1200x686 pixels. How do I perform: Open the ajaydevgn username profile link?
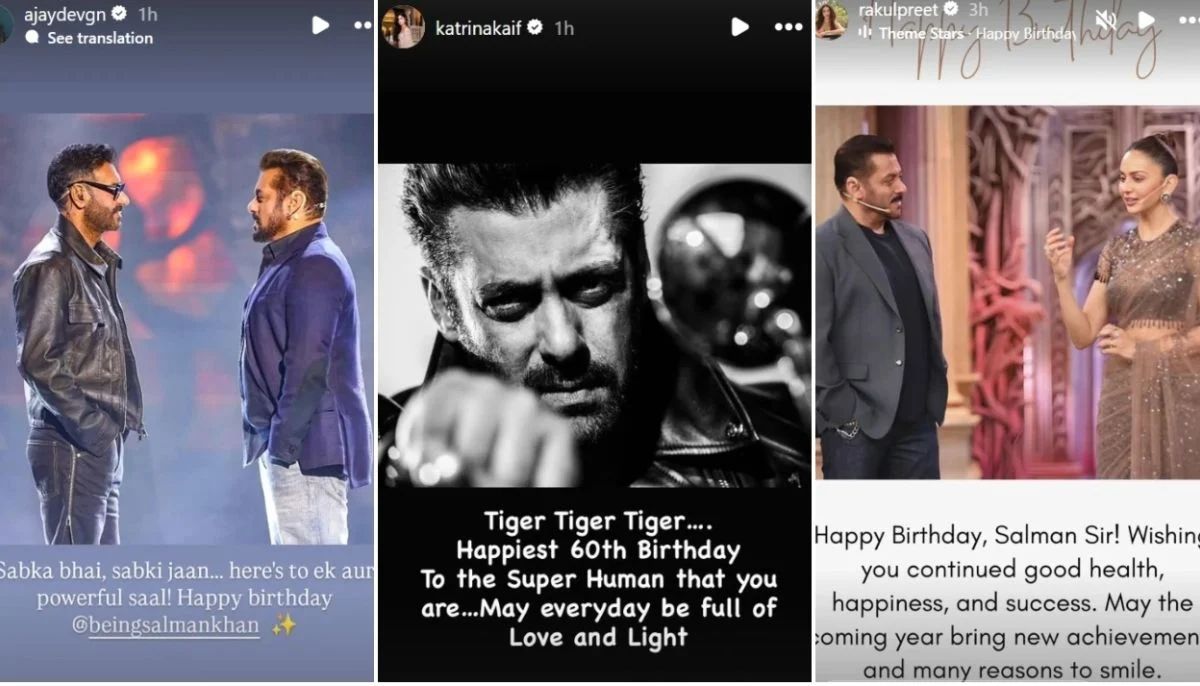pos(63,15)
